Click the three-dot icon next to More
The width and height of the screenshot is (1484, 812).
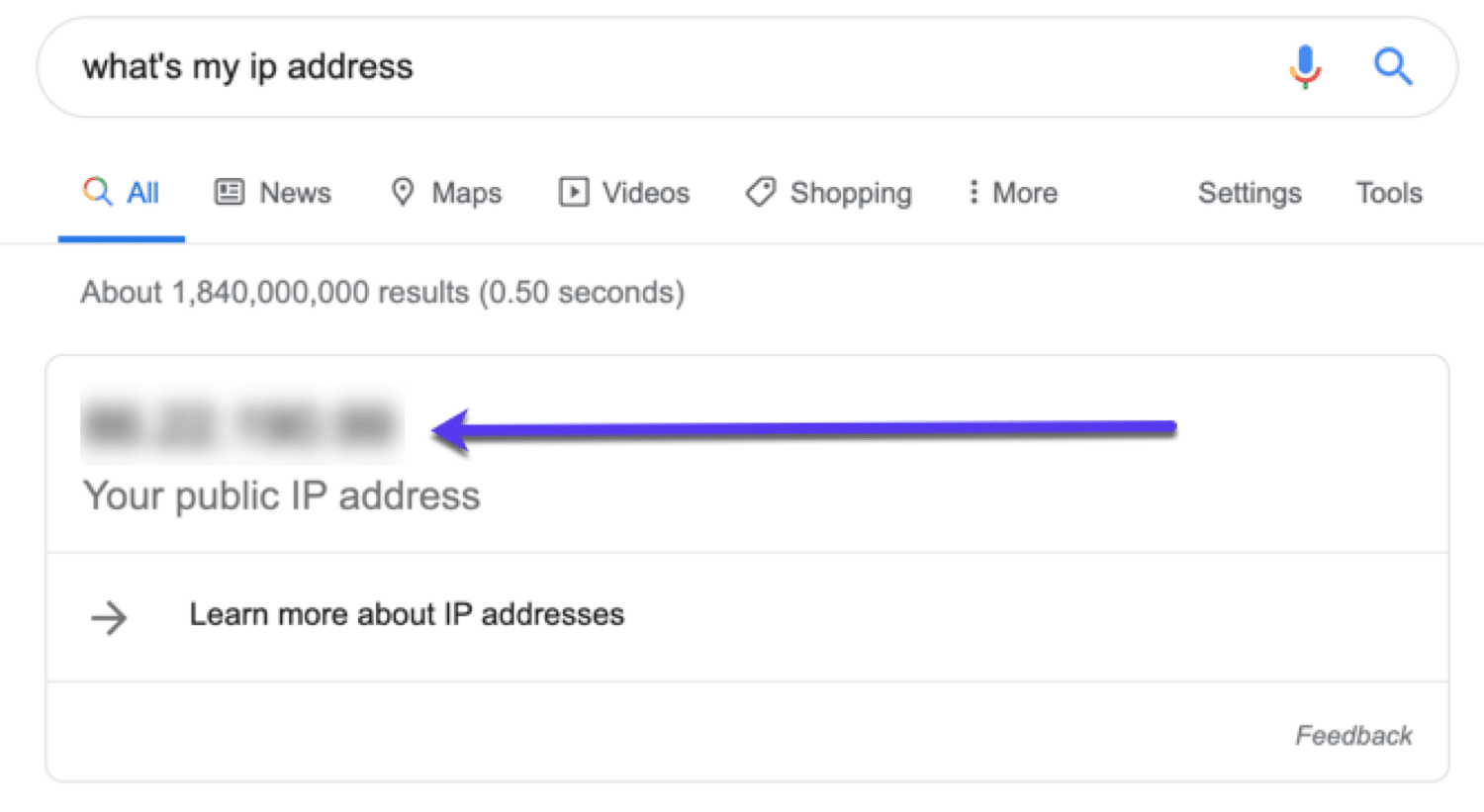[974, 193]
